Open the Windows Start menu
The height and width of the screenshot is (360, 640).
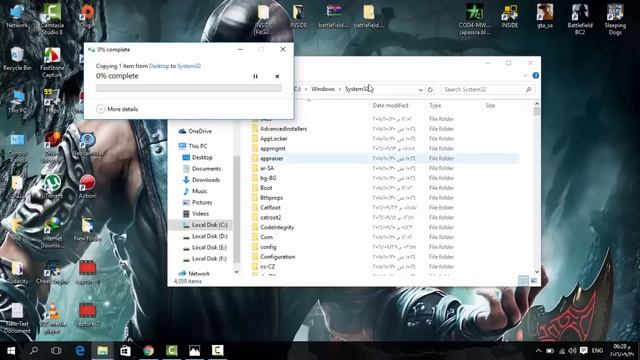(11, 351)
